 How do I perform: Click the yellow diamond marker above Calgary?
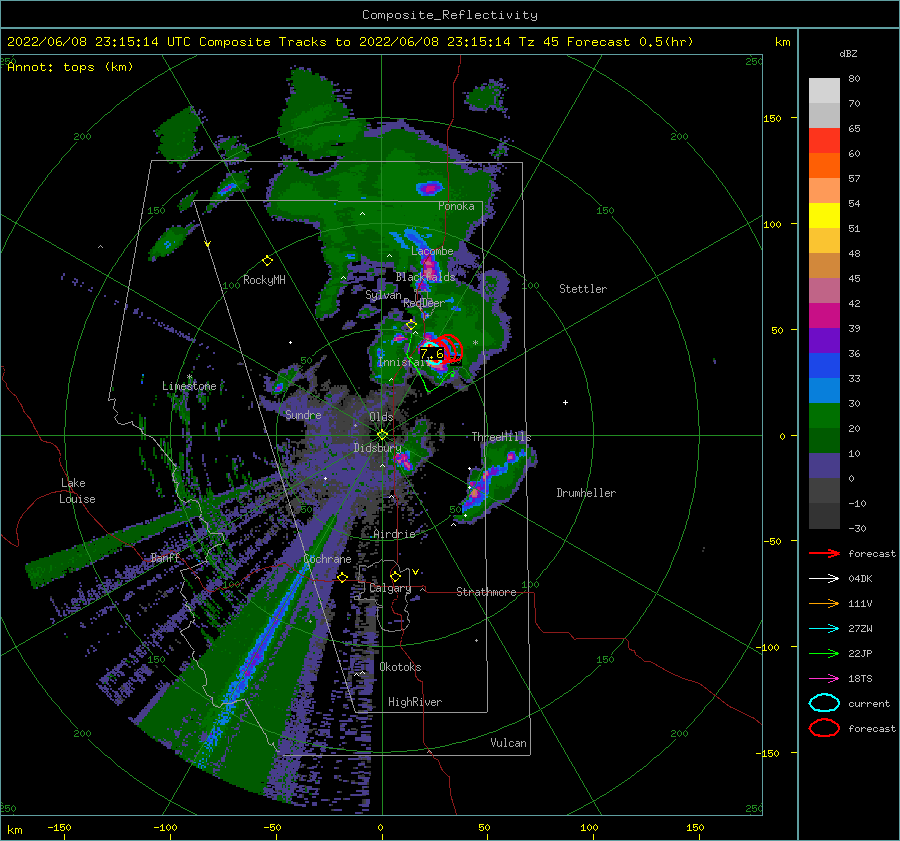click(395, 576)
